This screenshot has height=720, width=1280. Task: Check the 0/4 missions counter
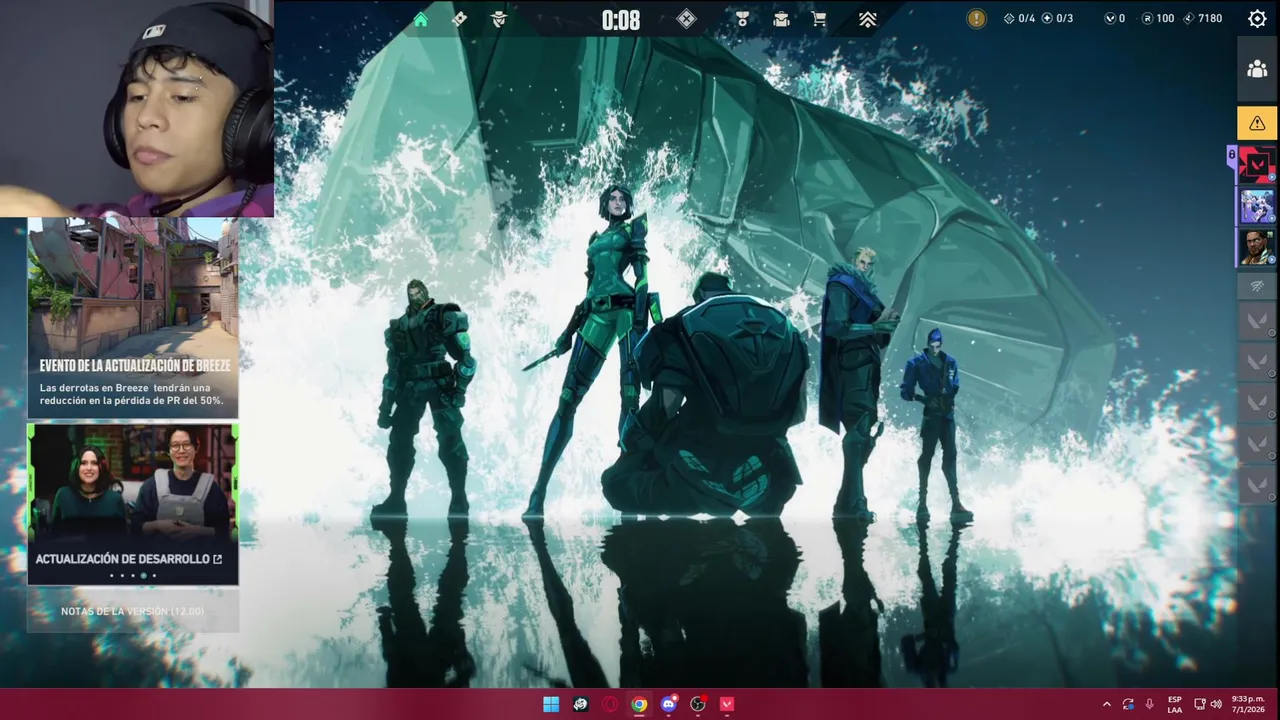1019,19
